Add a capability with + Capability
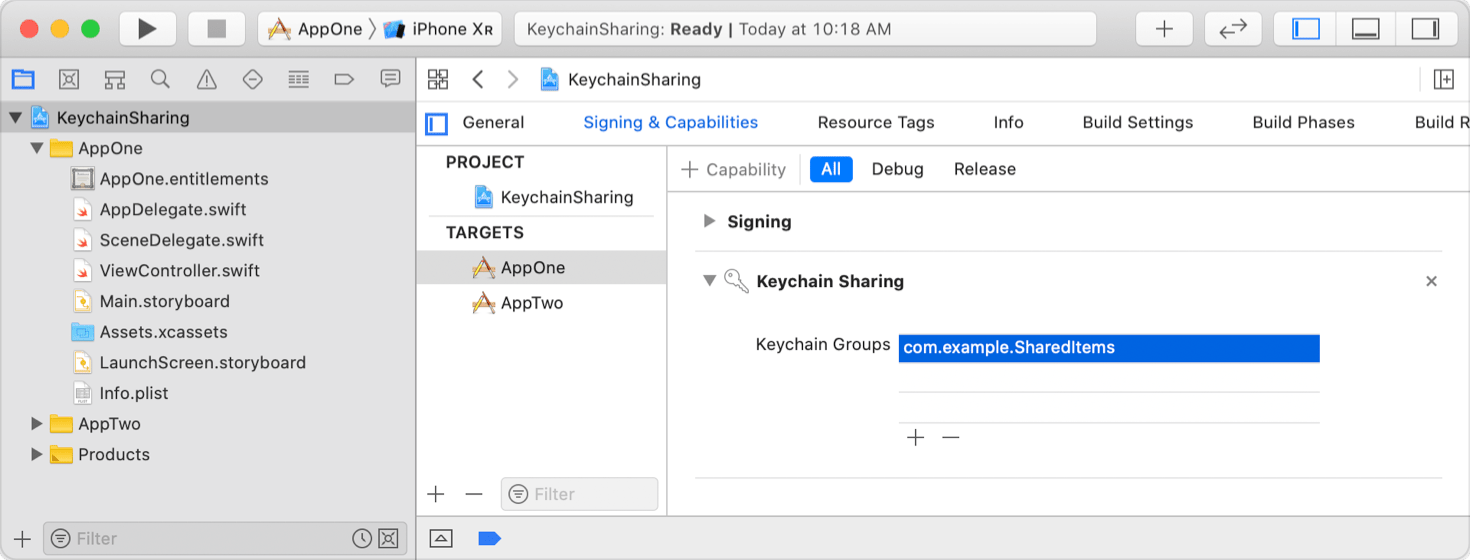This screenshot has height=560, width=1470. [734, 169]
